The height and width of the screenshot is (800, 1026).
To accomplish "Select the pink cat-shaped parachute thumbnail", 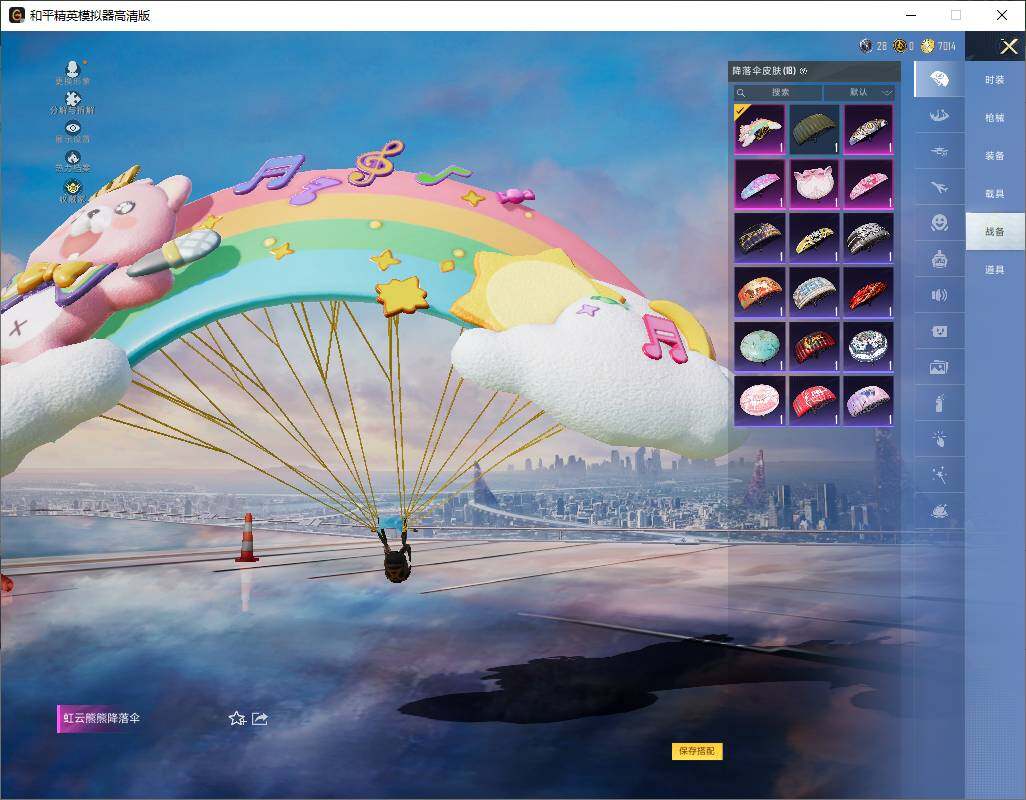I will tap(814, 184).
